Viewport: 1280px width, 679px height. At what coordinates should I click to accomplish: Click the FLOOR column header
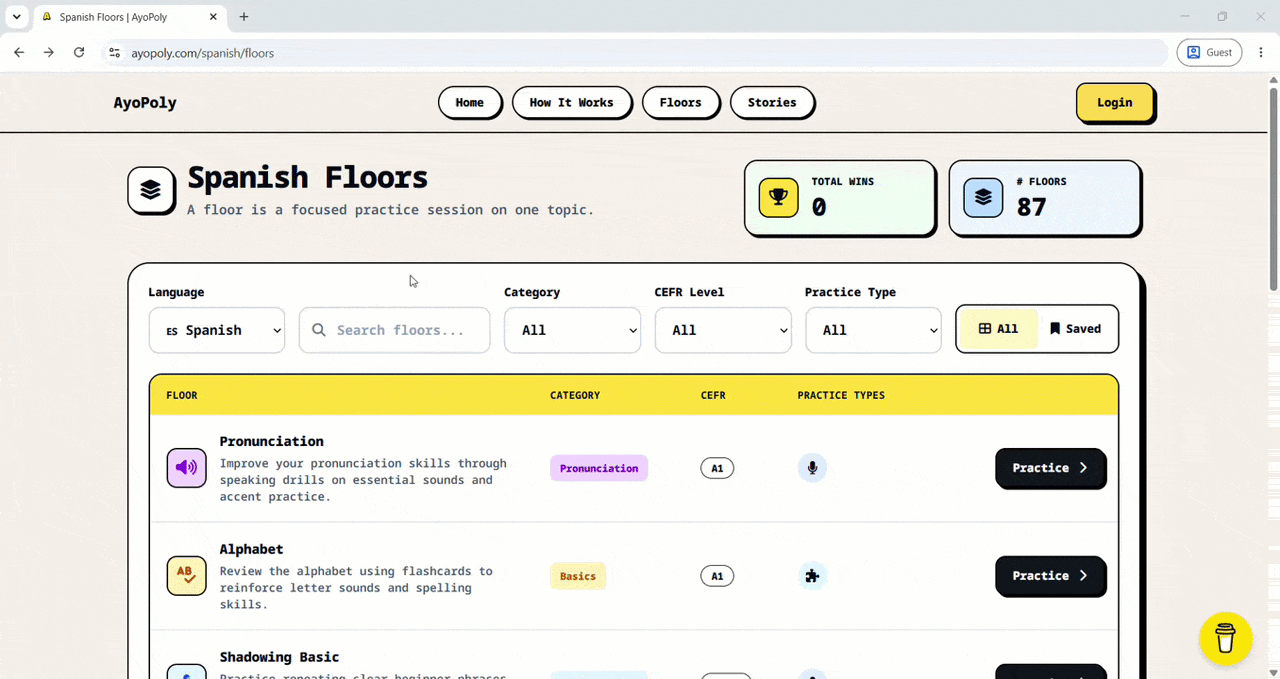click(182, 395)
